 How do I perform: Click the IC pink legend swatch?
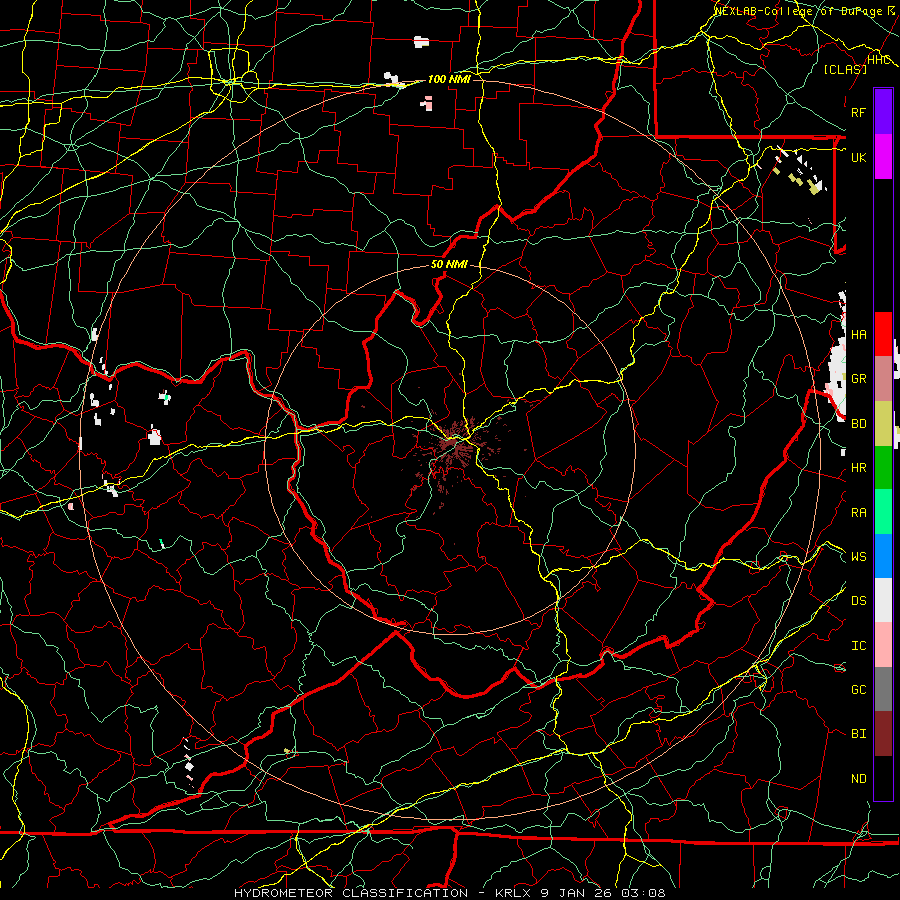click(883, 645)
